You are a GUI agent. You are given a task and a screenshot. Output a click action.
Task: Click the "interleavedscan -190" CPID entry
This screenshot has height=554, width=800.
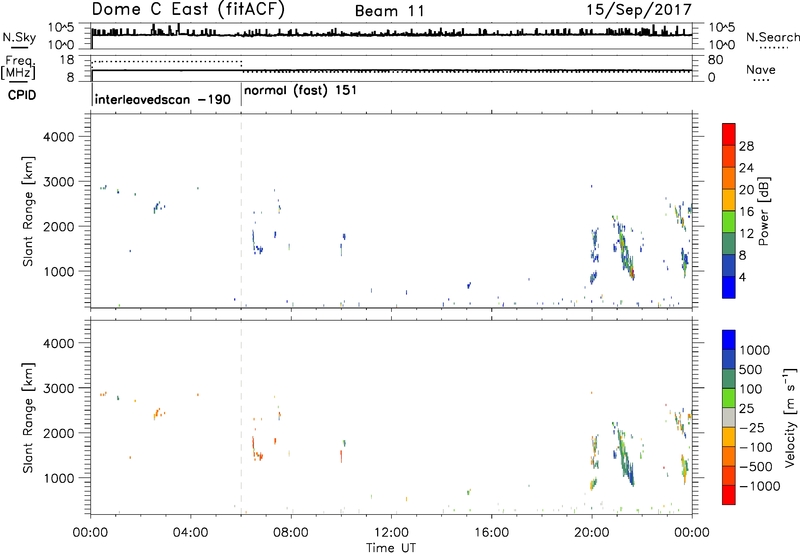(x=163, y=99)
